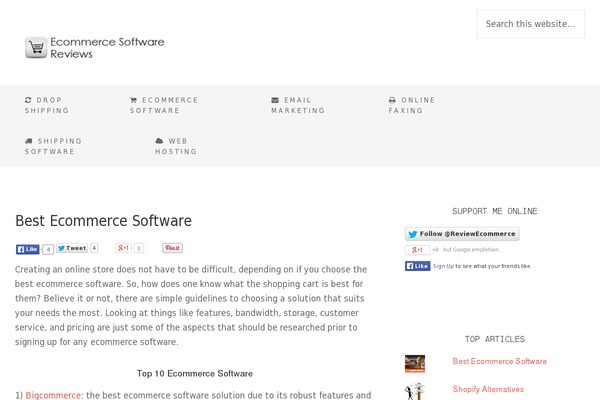This screenshot has height=400, width=600.
Task: Click the Best Ecommerce Software article thumbnail
Action: pyautogui.click(x=415, y=364)
